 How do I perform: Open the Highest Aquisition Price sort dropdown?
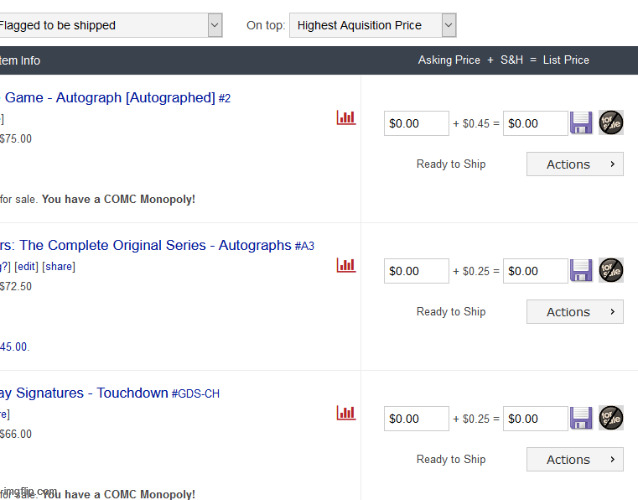pyautogui.click(x=372, y=25)
